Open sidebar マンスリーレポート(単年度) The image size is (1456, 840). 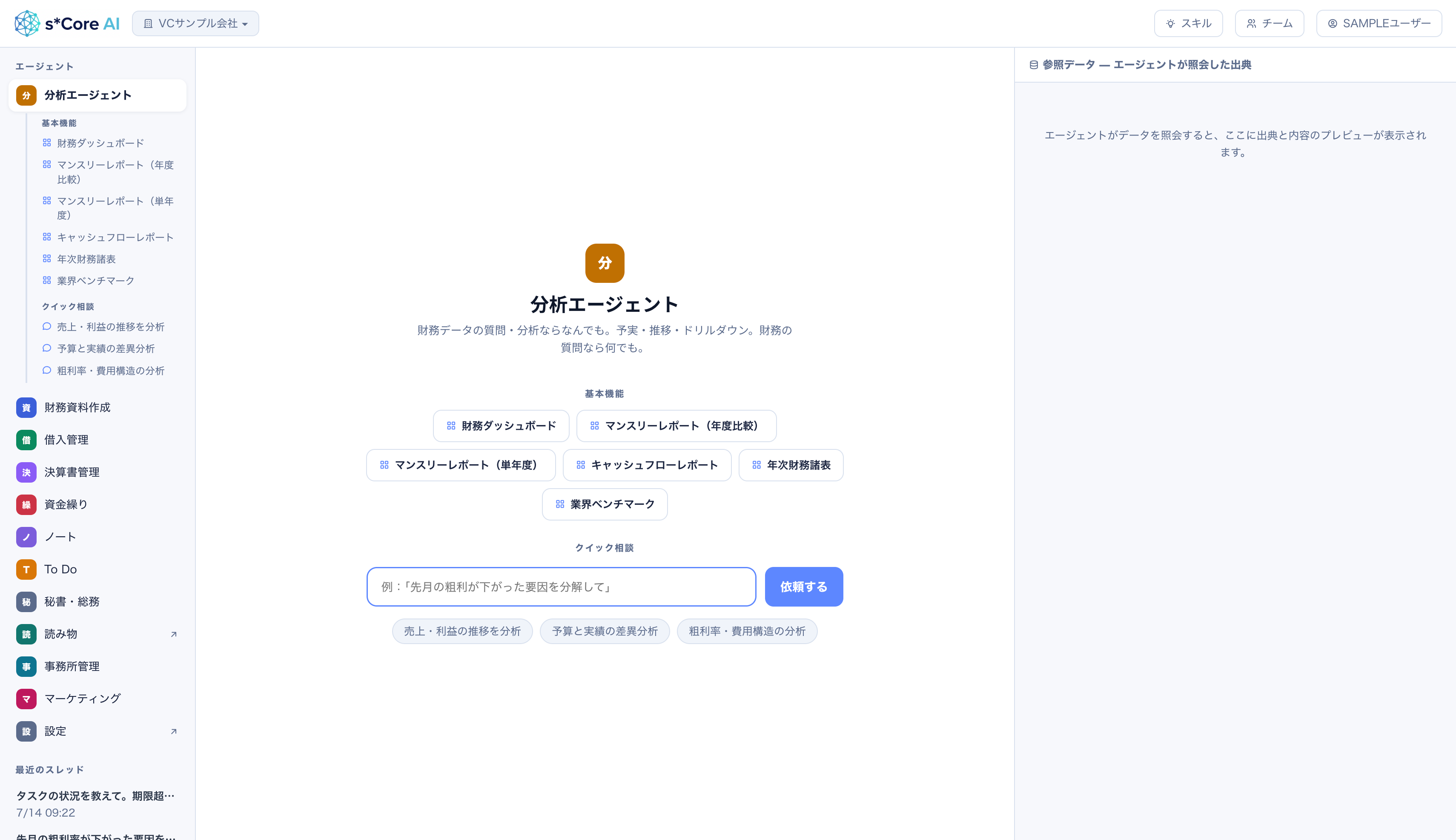(109, 208)
